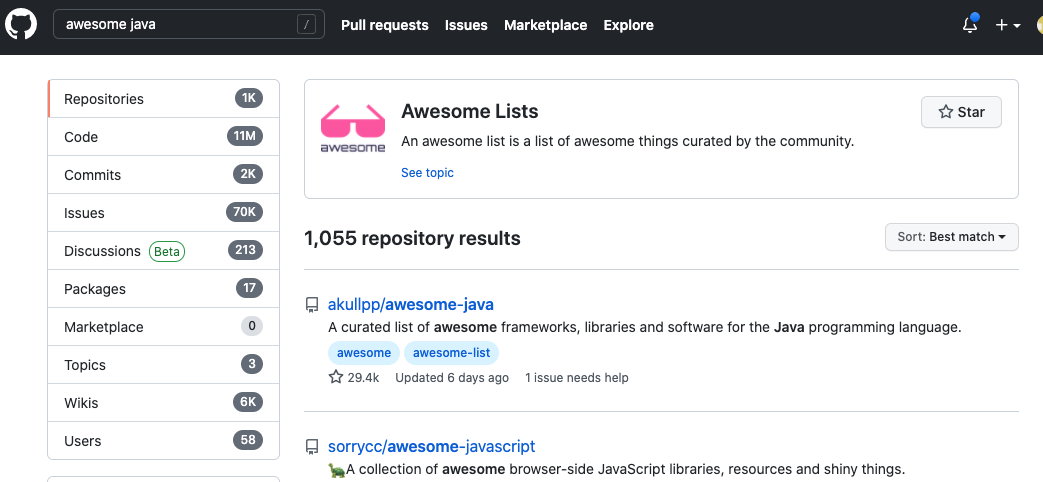Click the 6K count badge on Wikis
Screen dimensions: 1043x482
(248, 402)
